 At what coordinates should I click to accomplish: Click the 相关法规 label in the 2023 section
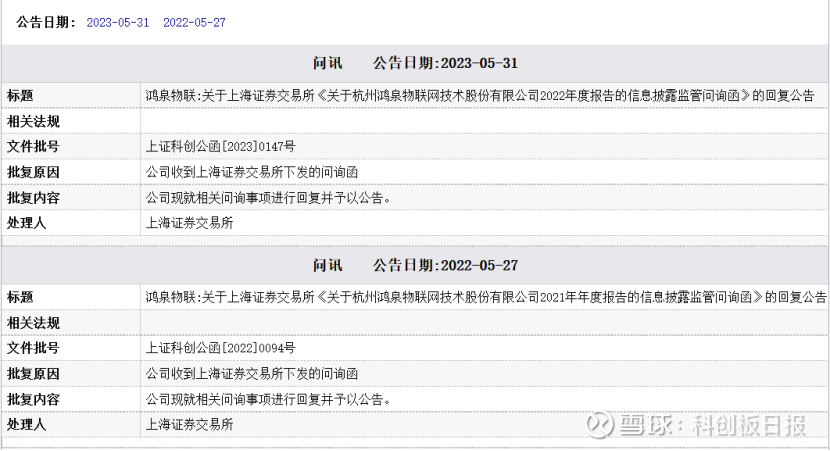tap(33, 122)
